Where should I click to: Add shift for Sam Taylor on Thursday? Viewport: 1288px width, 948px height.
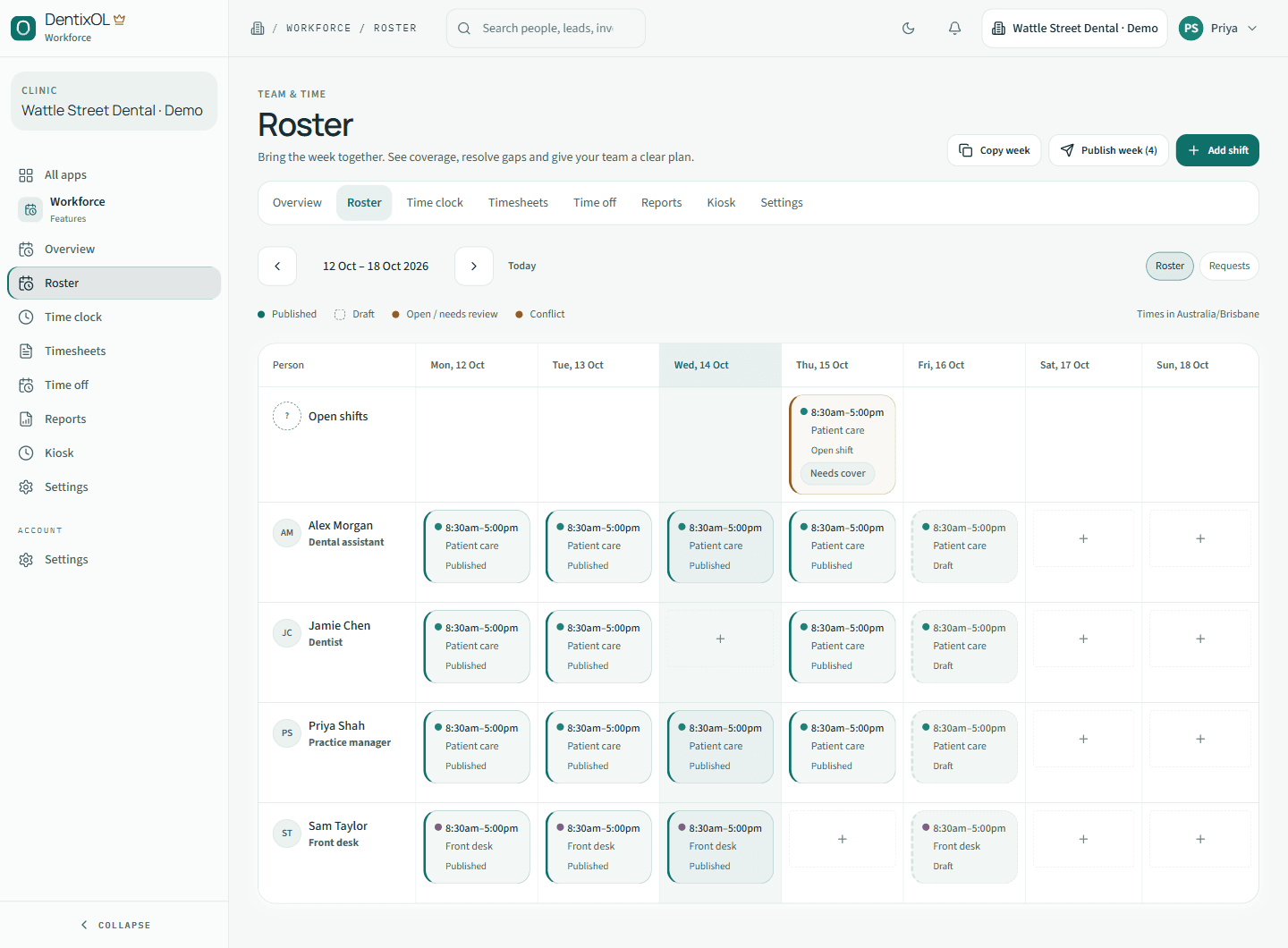[842, 839]
